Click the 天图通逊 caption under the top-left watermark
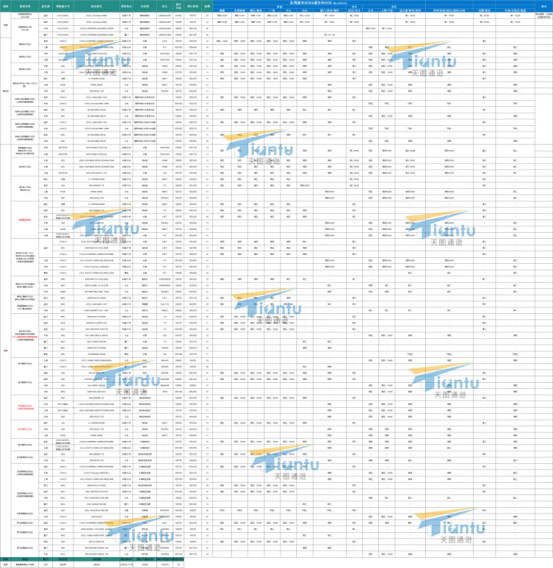 [100, 72]
